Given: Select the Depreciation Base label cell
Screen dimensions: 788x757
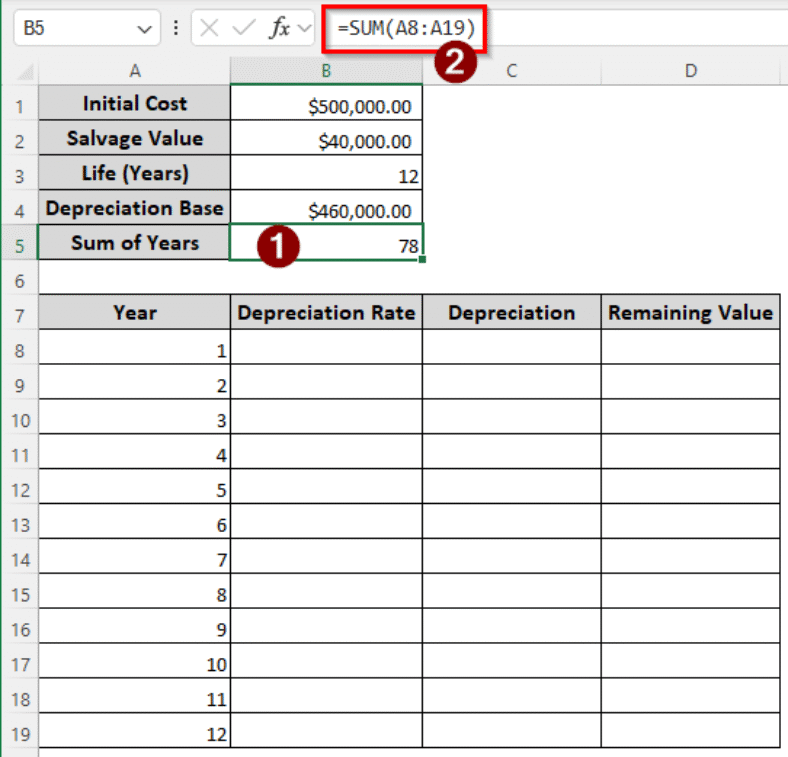Looking at the screenshot, I should (x=135, y=208).
